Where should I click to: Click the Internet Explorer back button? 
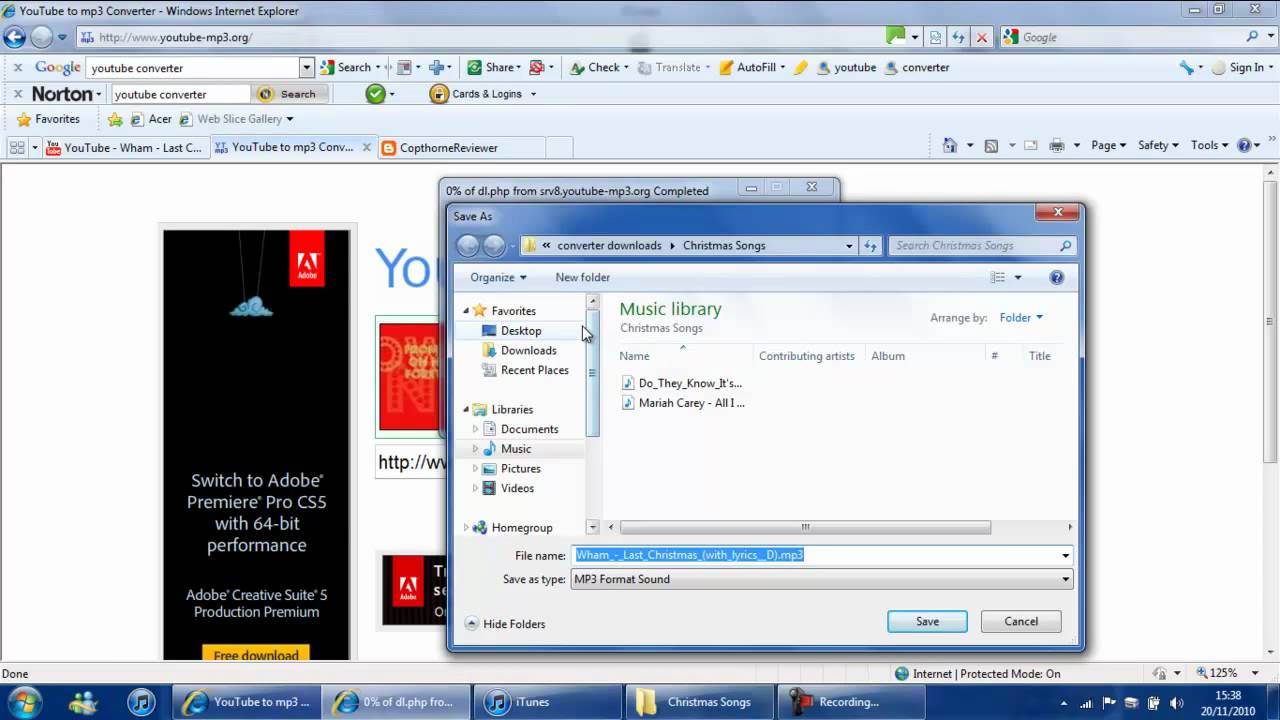15,38
